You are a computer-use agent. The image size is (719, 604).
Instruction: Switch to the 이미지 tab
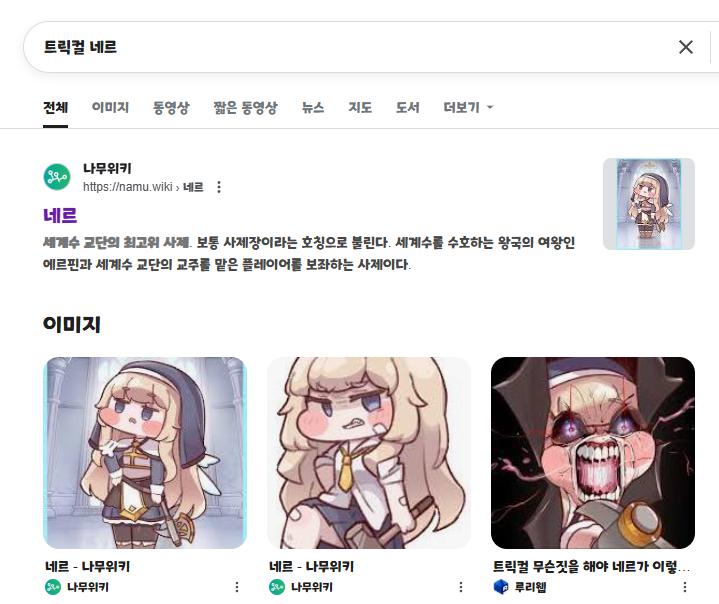110,107
